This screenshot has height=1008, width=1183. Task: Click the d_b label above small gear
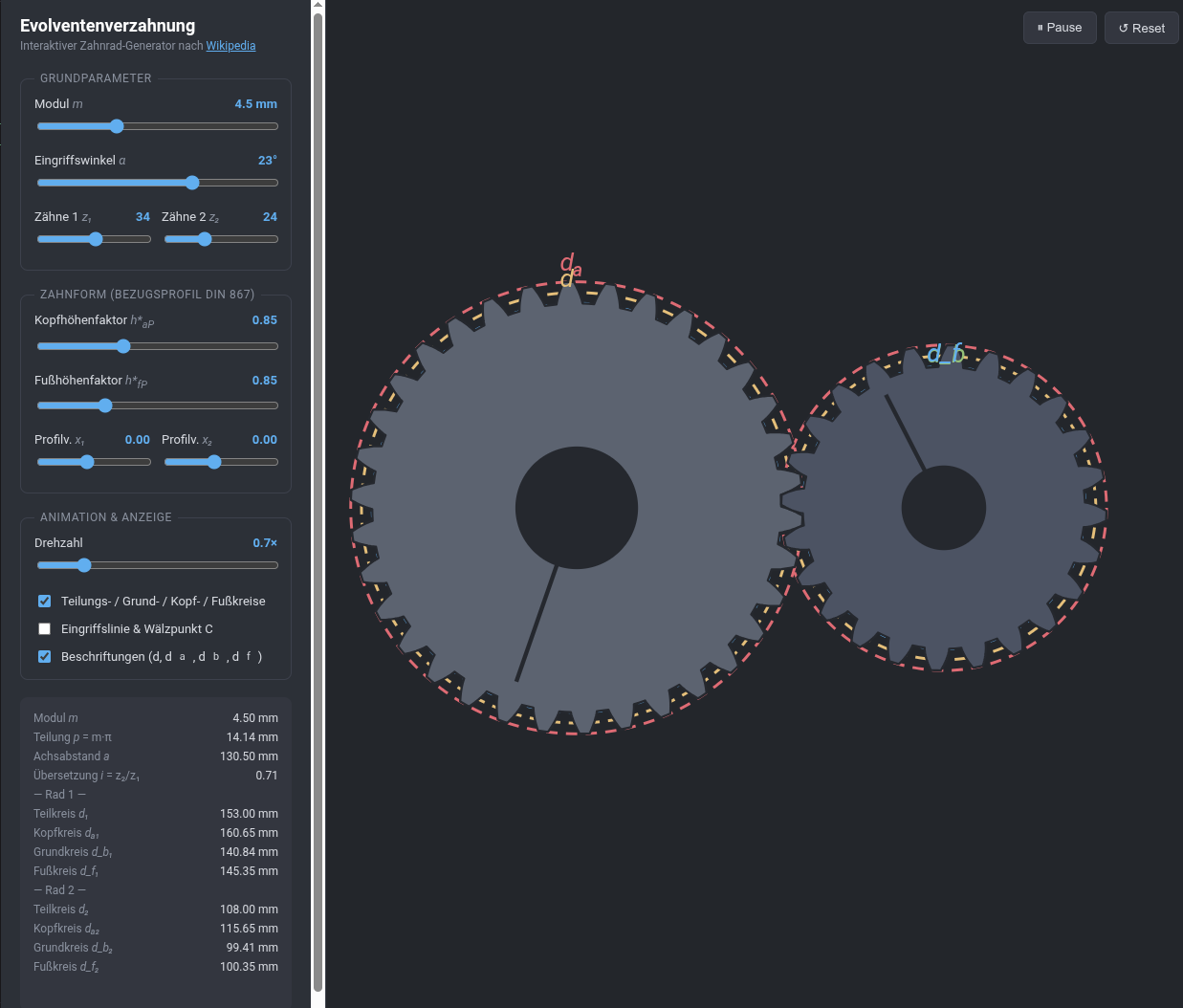[946, 354]
